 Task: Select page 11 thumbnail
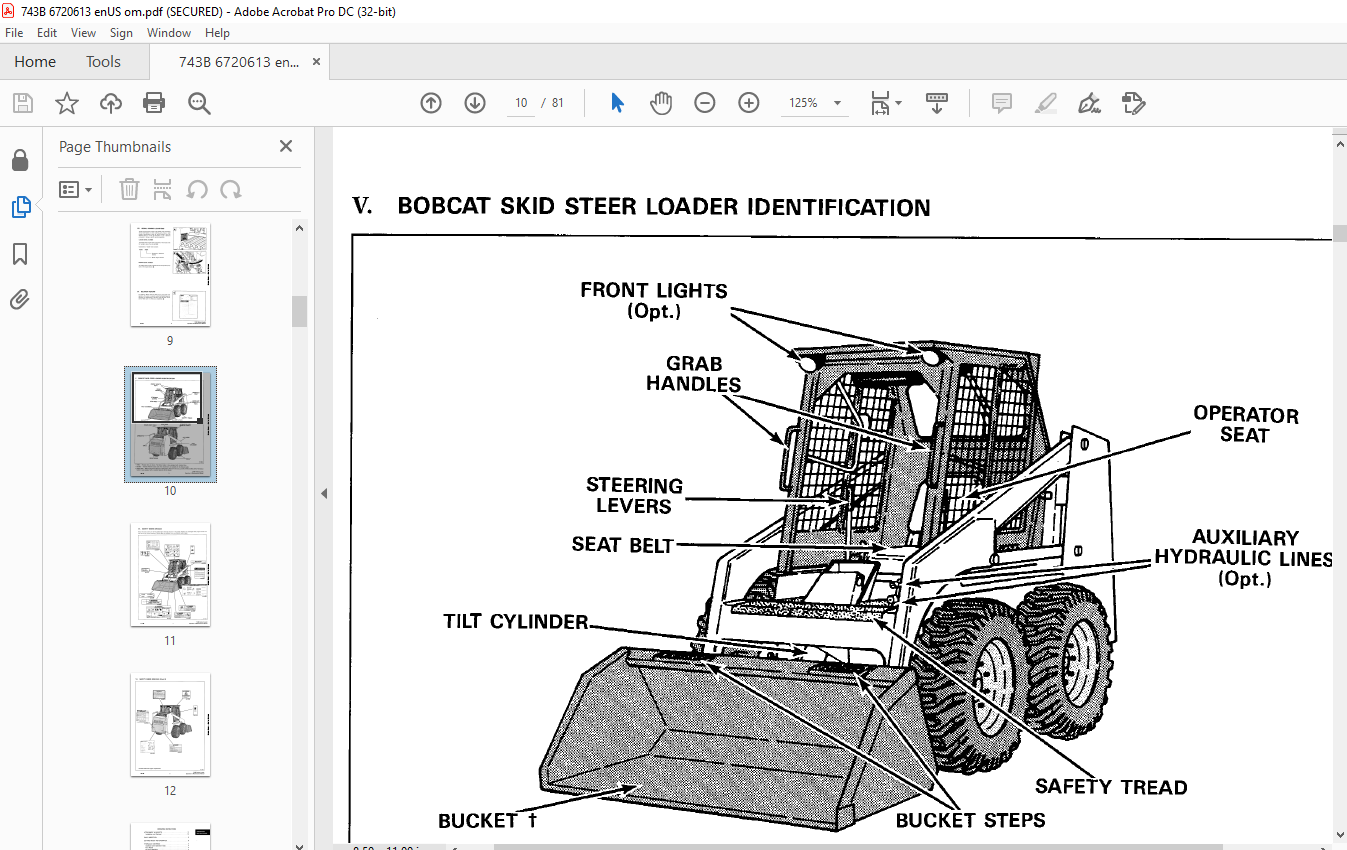[x=170, y=575]
